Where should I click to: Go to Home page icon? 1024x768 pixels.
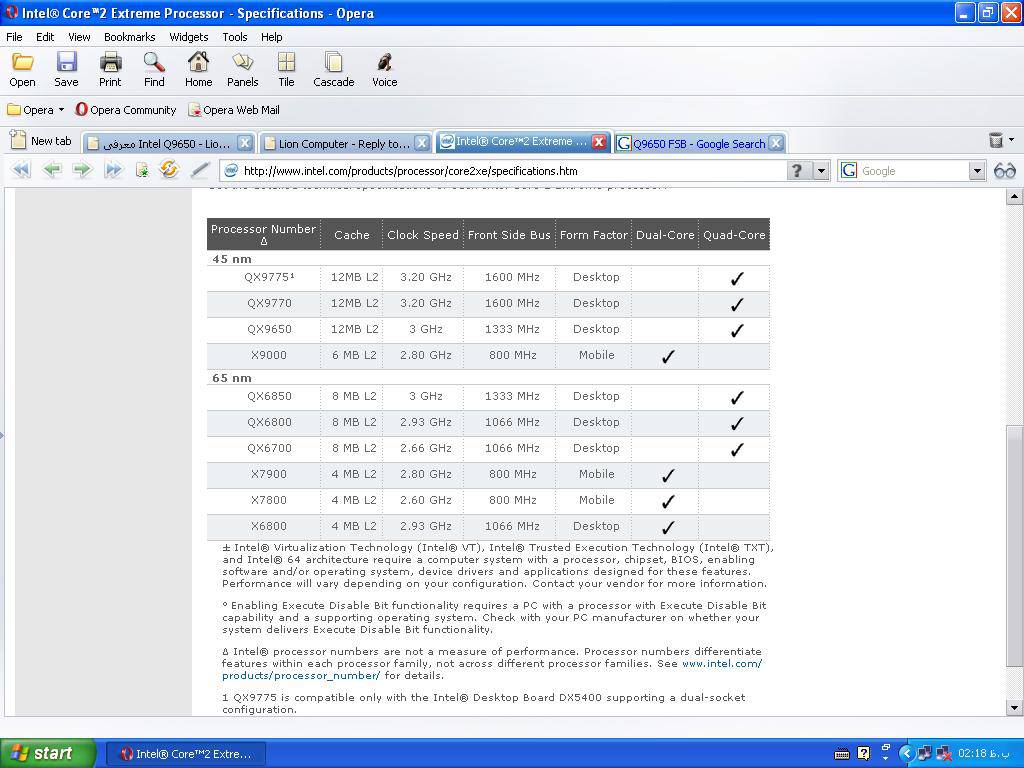point(198,70)
